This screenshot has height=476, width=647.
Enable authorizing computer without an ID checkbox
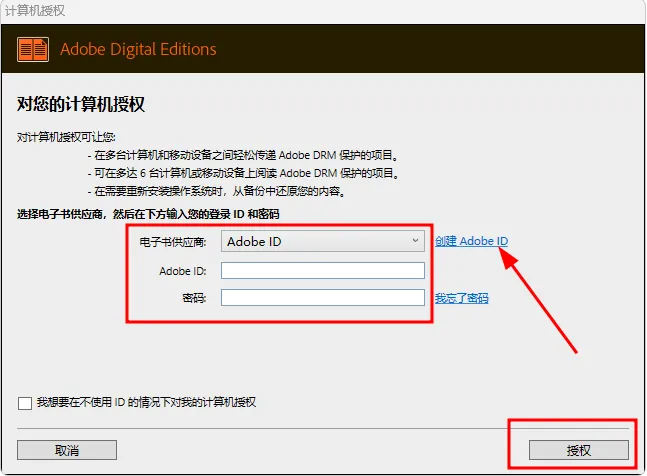25,403
